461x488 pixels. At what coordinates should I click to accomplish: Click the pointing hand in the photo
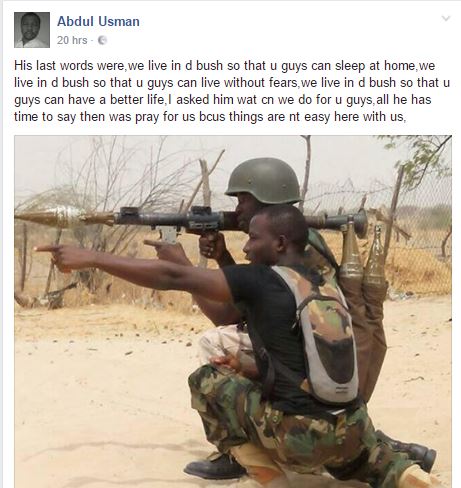click(x=58, y=255)
